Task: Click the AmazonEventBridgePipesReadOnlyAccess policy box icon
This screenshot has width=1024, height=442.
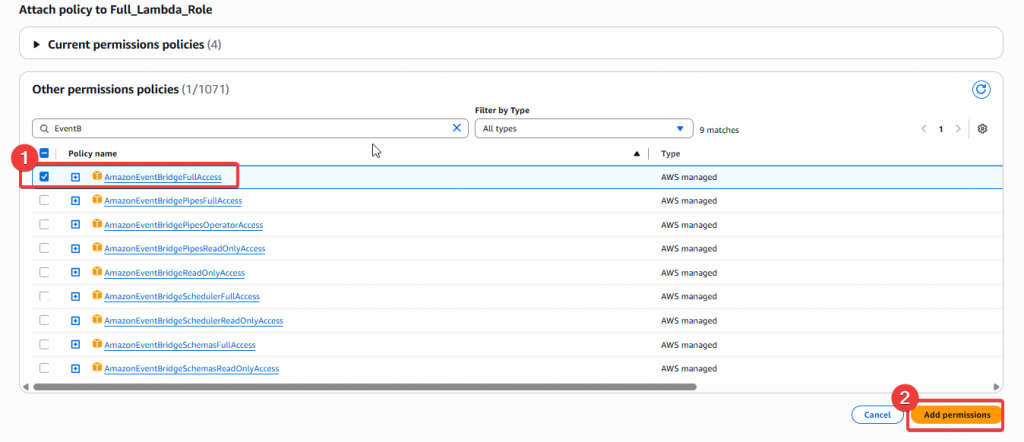Action: [x=97, y=248]
